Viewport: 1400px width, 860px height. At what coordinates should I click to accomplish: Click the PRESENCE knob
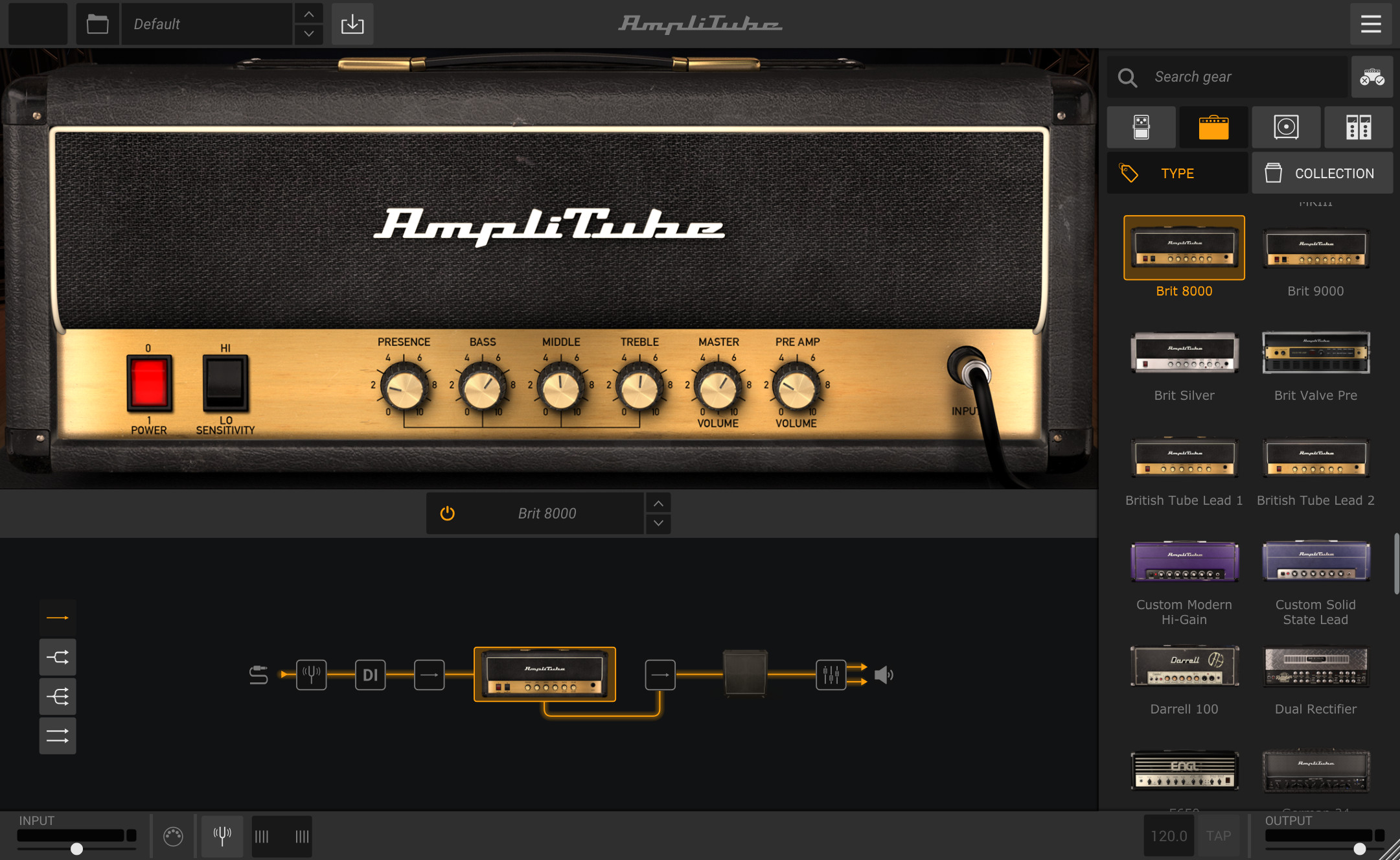[404, 388]
